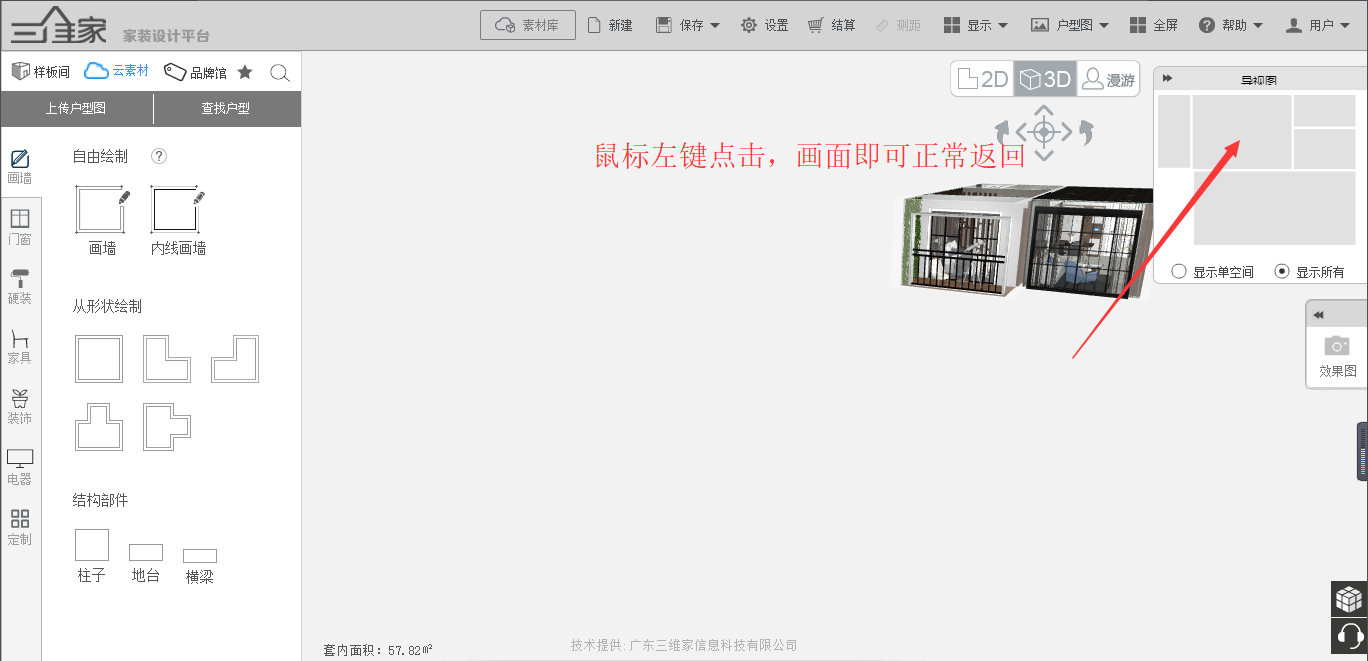The height and width of the screenshot is (661, 1368).
Task: Select the 显示所有 radio button
Action: point(1282,272)
